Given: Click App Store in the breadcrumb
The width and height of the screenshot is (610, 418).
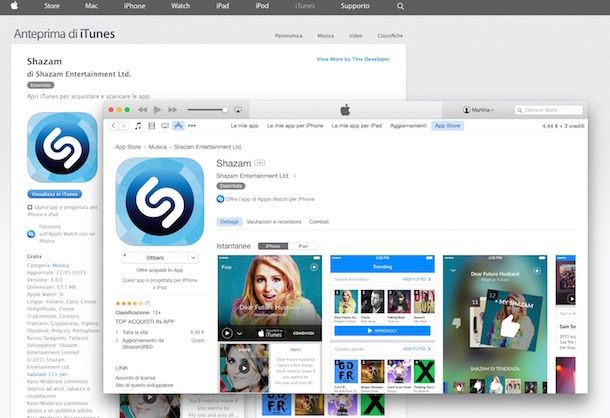Looking at the screenshot, I should click(x=128, y=147).
